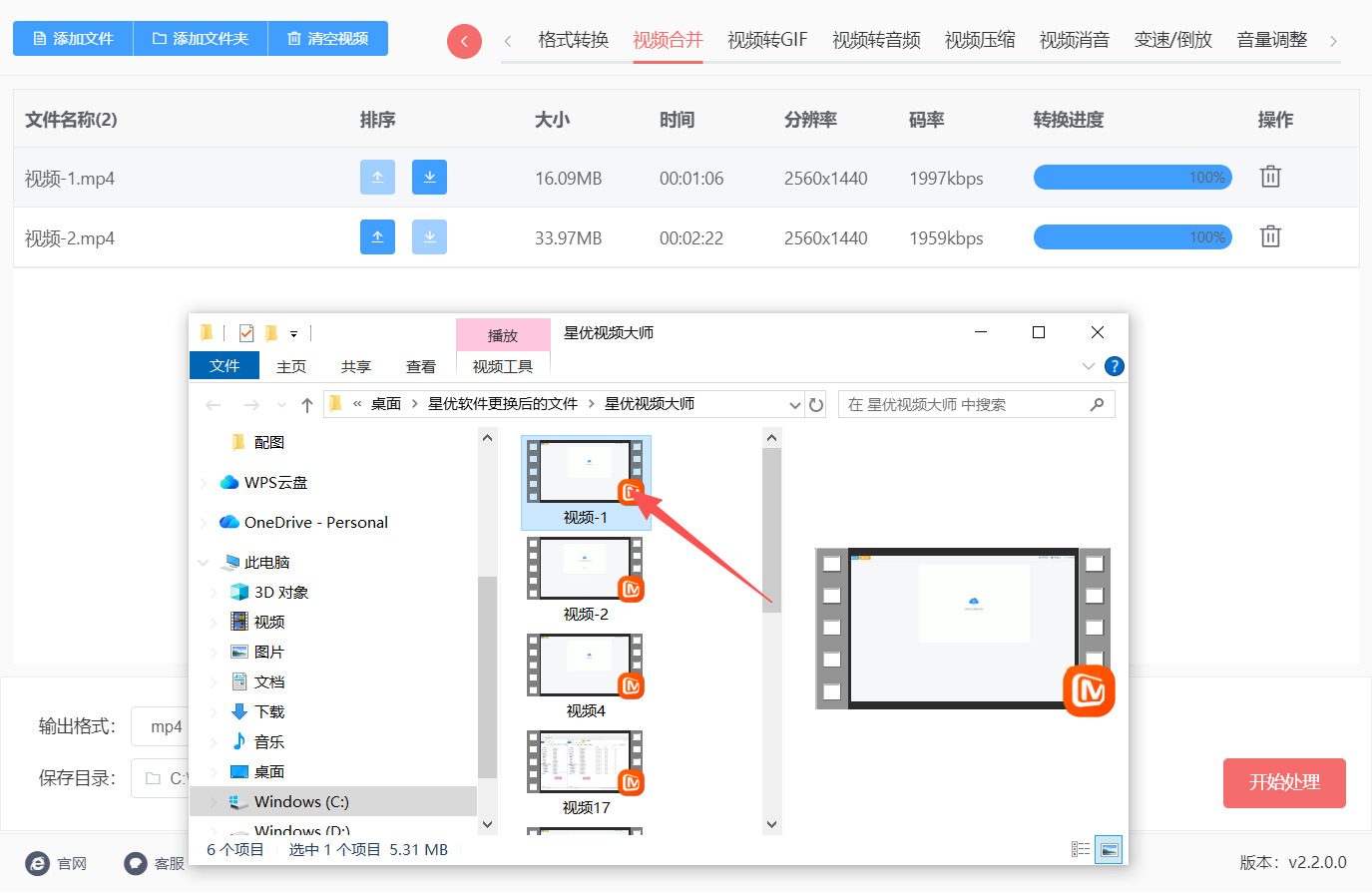Open the 视频压缩 tab

coord(980,40)
